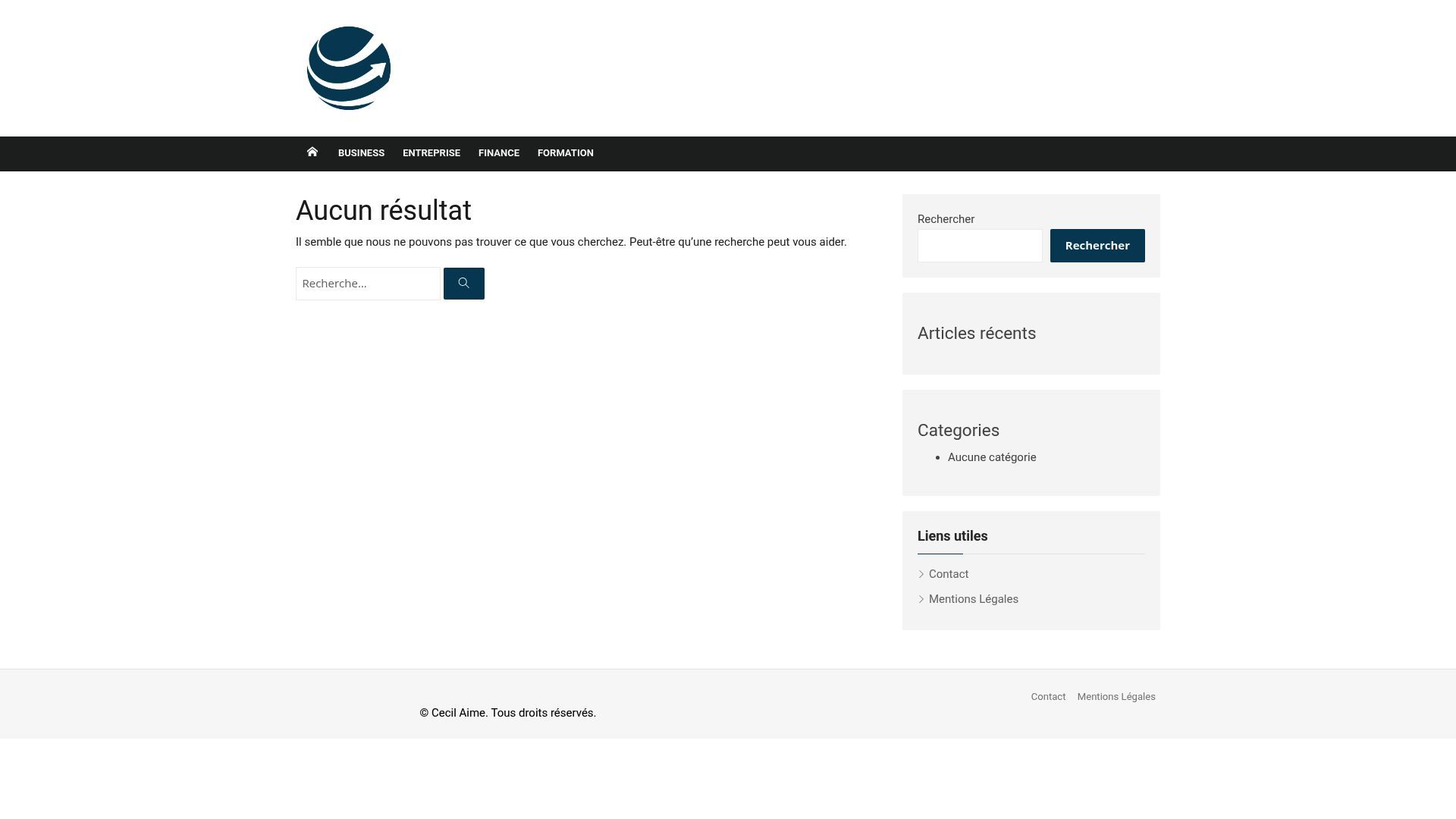
Task: Click the dark Rechercher sidebar button
Action: (x=1097, y=246)
